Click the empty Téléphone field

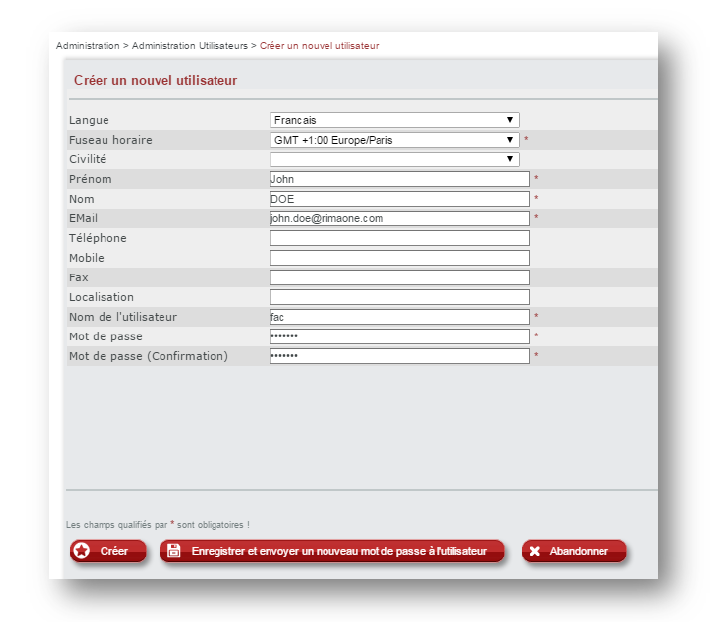[399, 238]
